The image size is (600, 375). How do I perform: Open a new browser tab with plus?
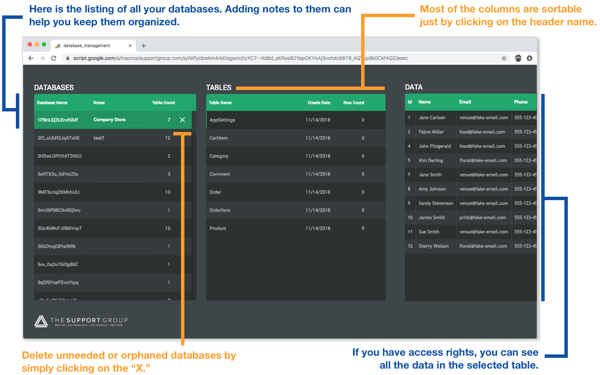(x=143, y=46)
